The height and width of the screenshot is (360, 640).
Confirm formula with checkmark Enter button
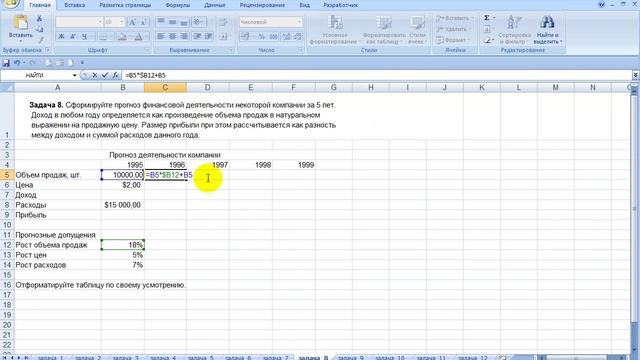pos(105,75)
